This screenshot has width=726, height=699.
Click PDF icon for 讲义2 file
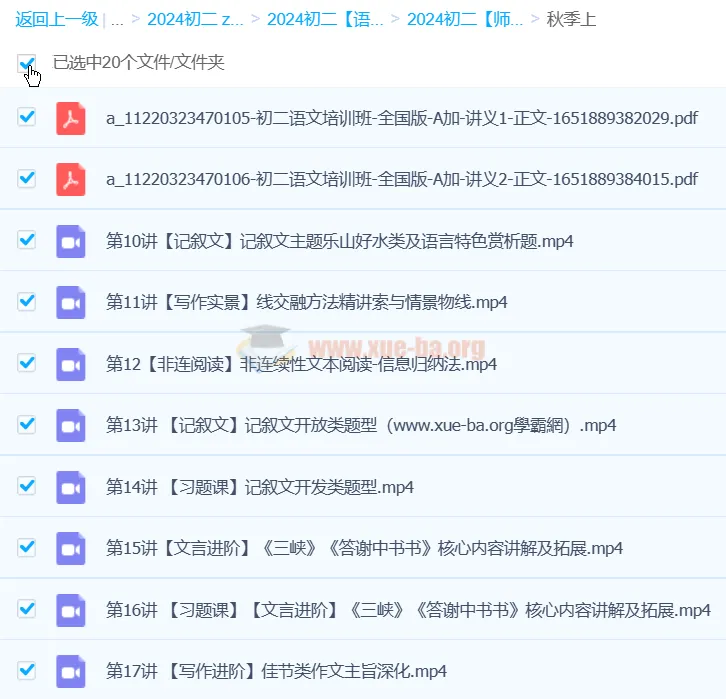click(x=71, y=179)
